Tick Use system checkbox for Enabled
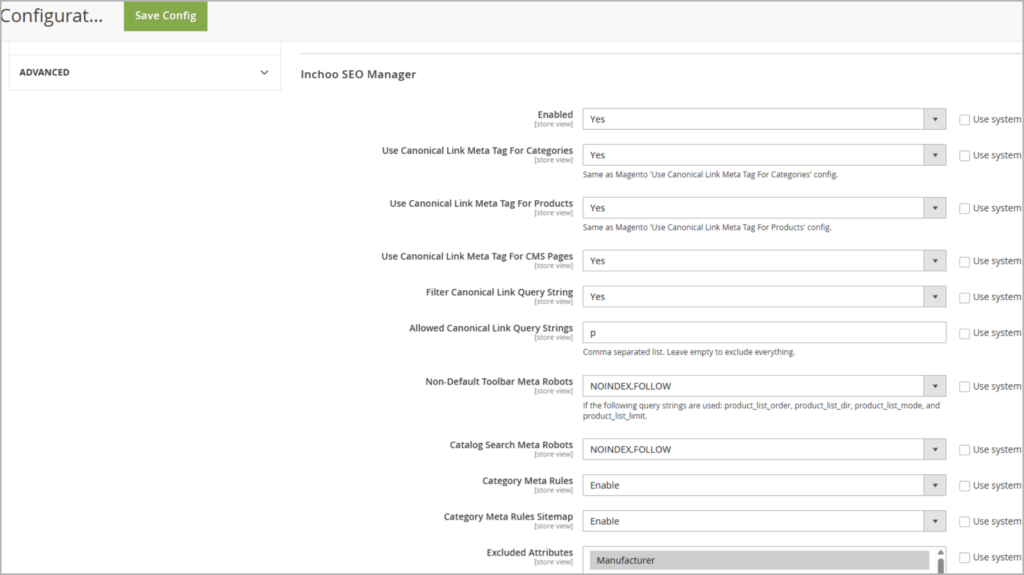Image resolution: width=1024 pixels, height=575 pixels. [964, 120]
